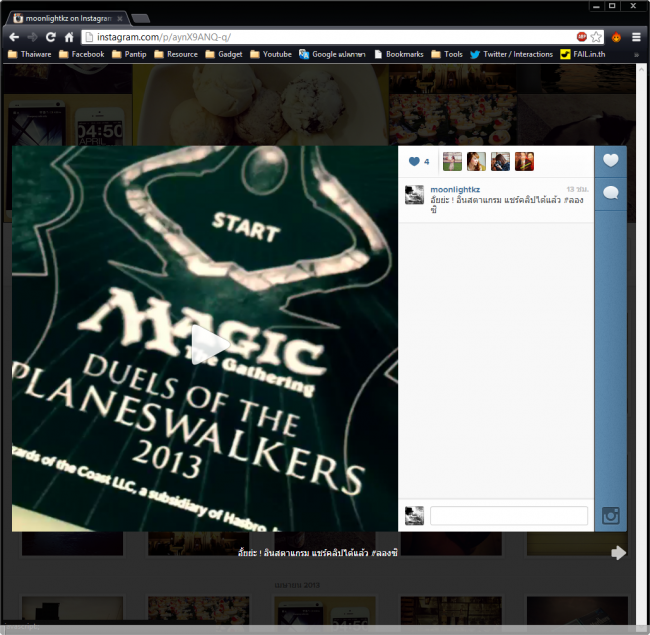Click the page vertical scrollbar
This screenshot has width=650, height=635.
[641, 344]
